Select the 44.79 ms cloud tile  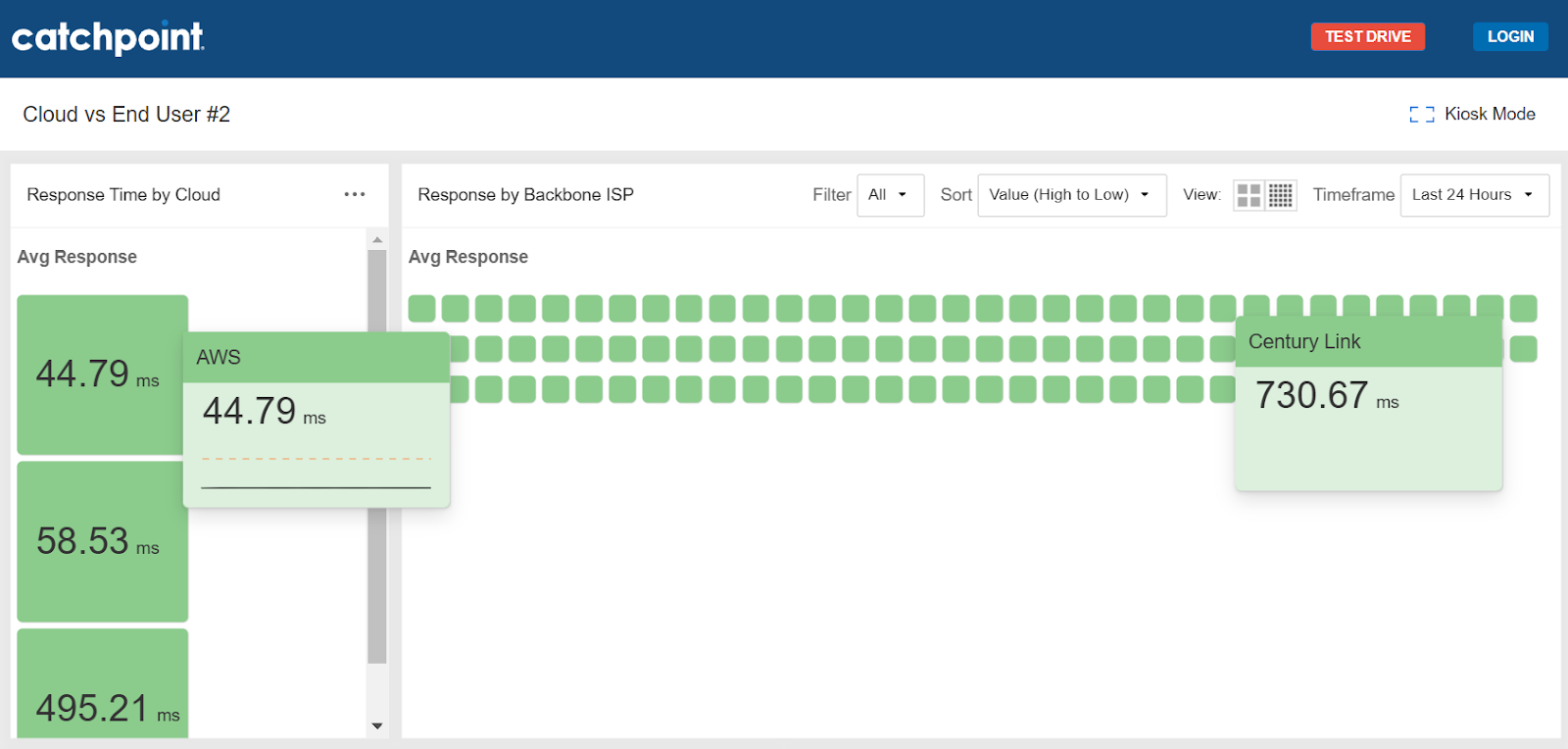pyautogui.click(x=102, y=374)
